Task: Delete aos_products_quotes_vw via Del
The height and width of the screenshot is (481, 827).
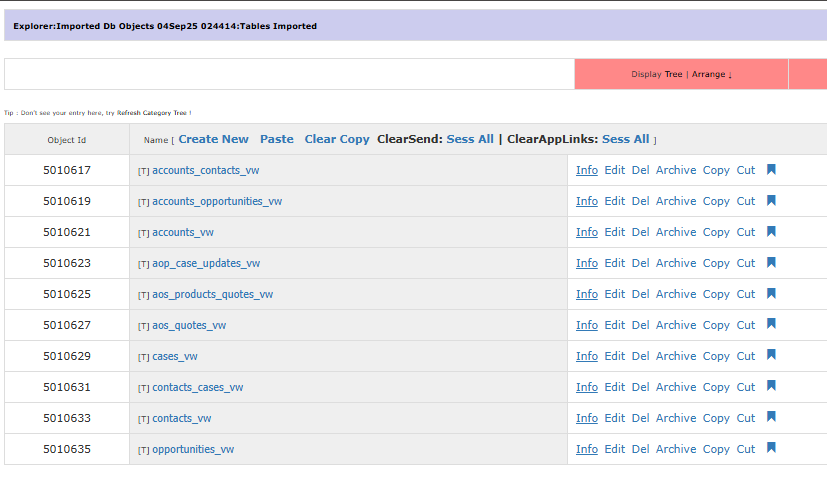Action: tap(640, 294)
